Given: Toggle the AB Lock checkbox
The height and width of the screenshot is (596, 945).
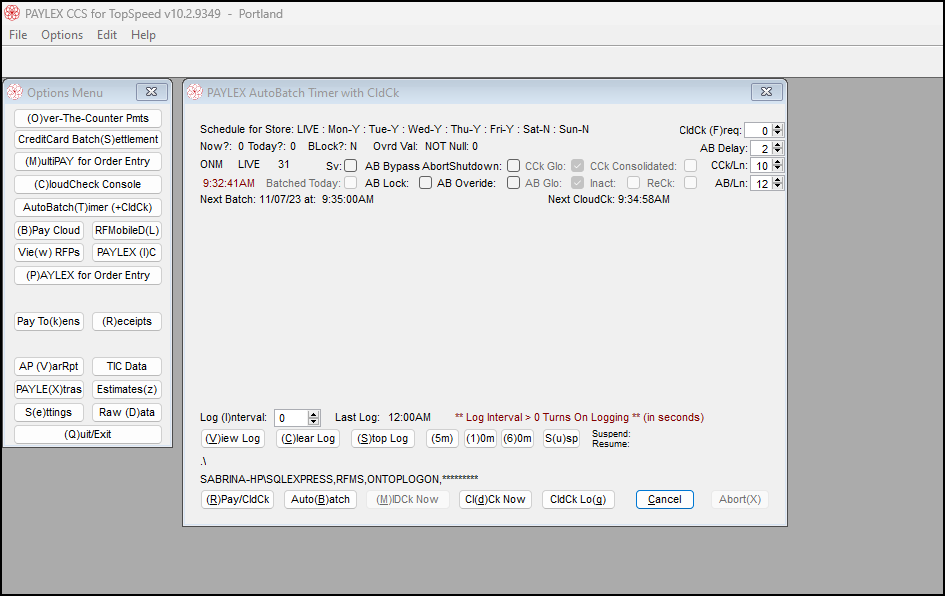Looking at the screenshot, I should tap(425, 183).
